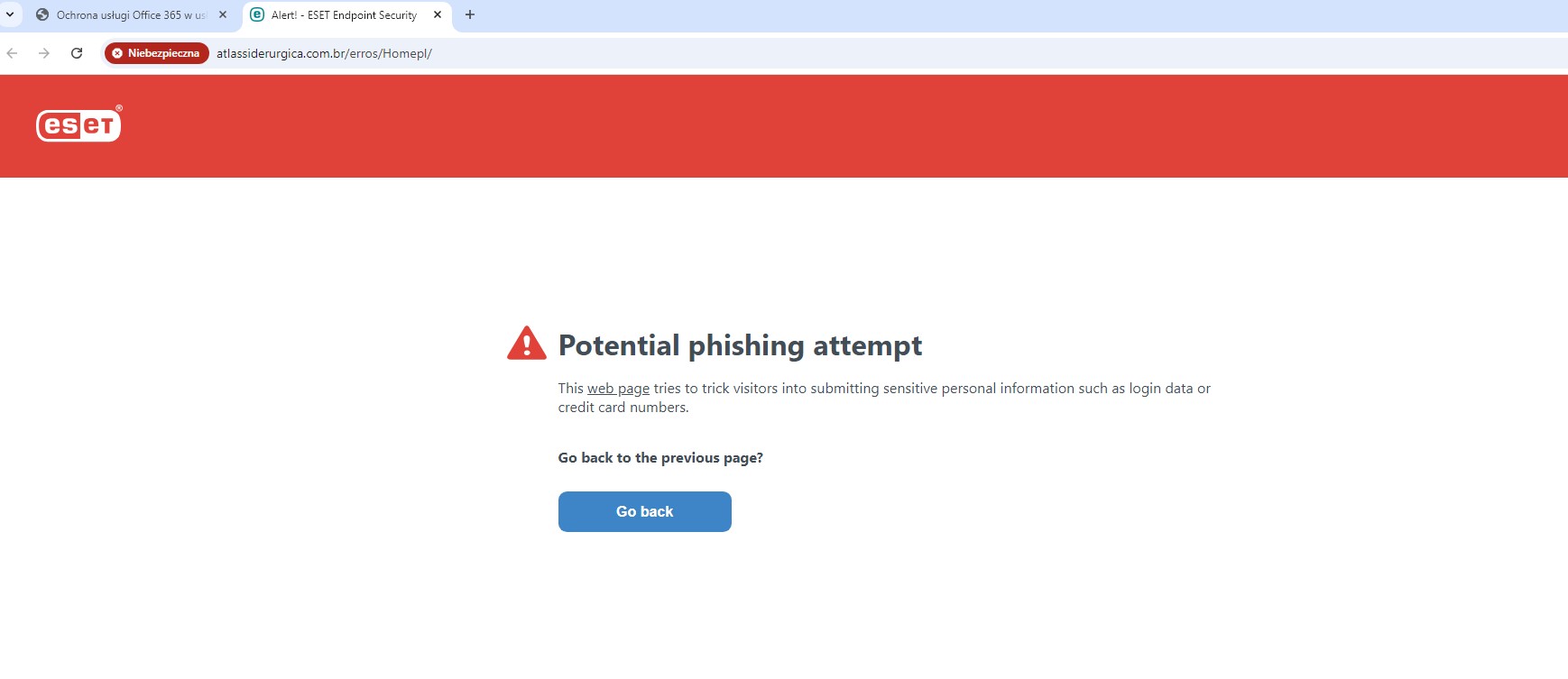Click the browser forward arrow

coord(44,53)
